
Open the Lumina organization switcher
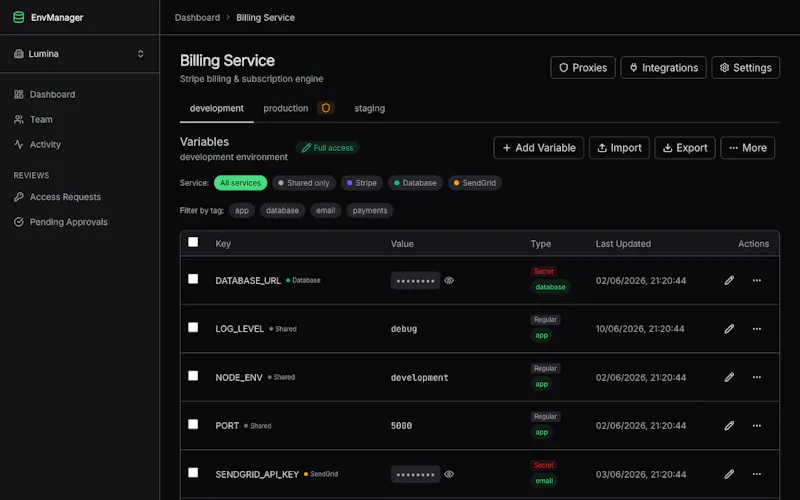click(79, 54)
